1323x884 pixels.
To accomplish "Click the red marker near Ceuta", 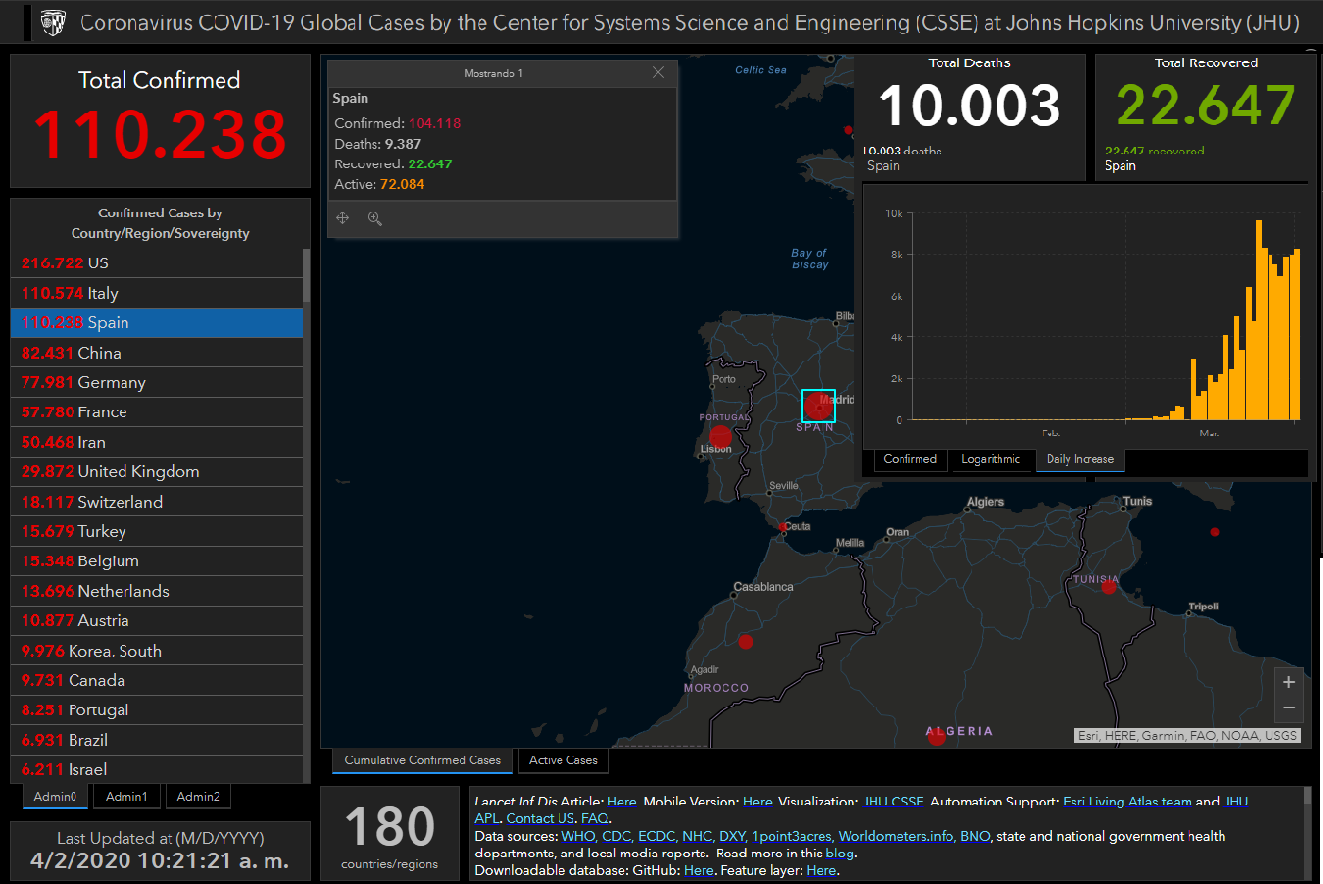I will [782, 525].
